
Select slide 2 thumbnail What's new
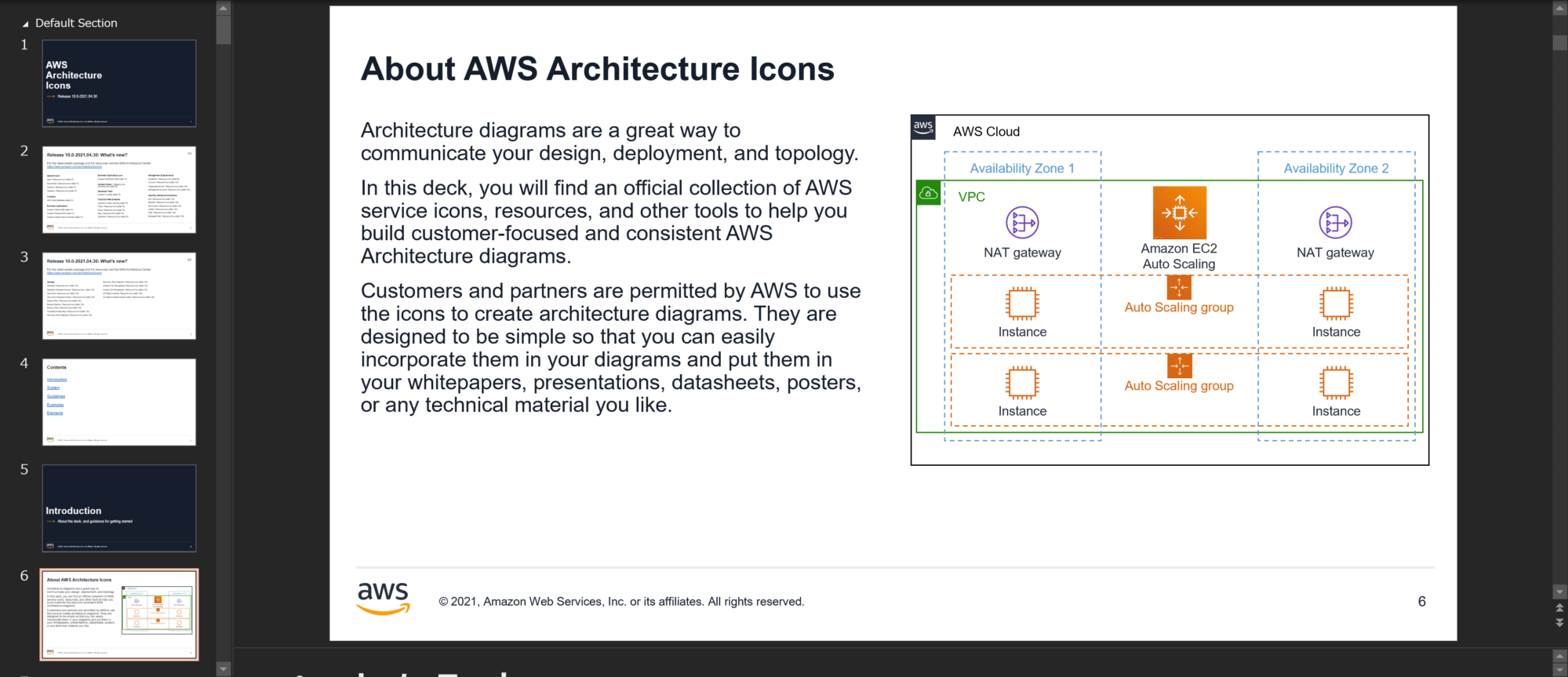pos(119,189)
